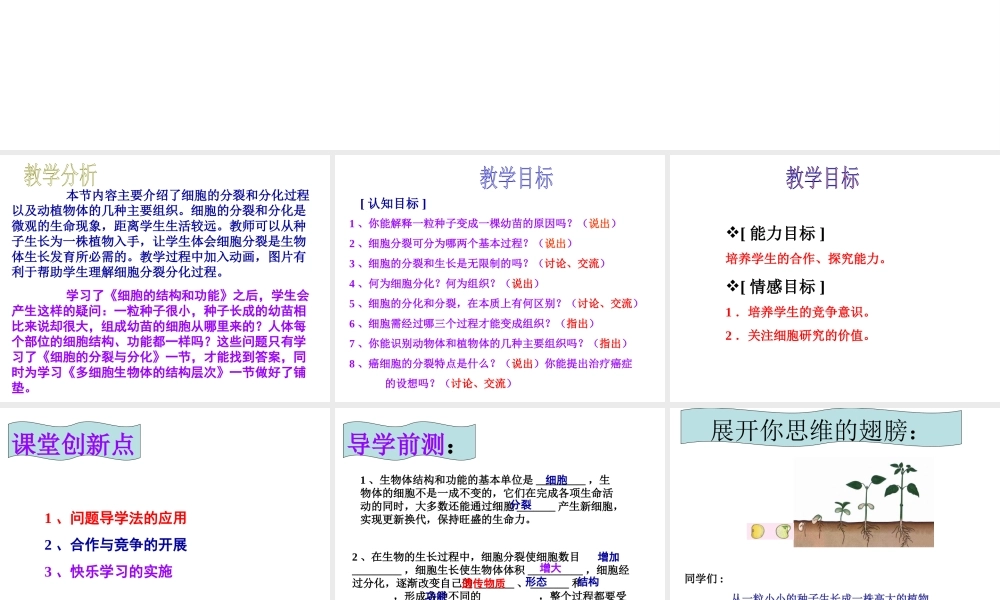Click objective 3、细胞的分裂和生长是无限制的吗？

[477, 263]
